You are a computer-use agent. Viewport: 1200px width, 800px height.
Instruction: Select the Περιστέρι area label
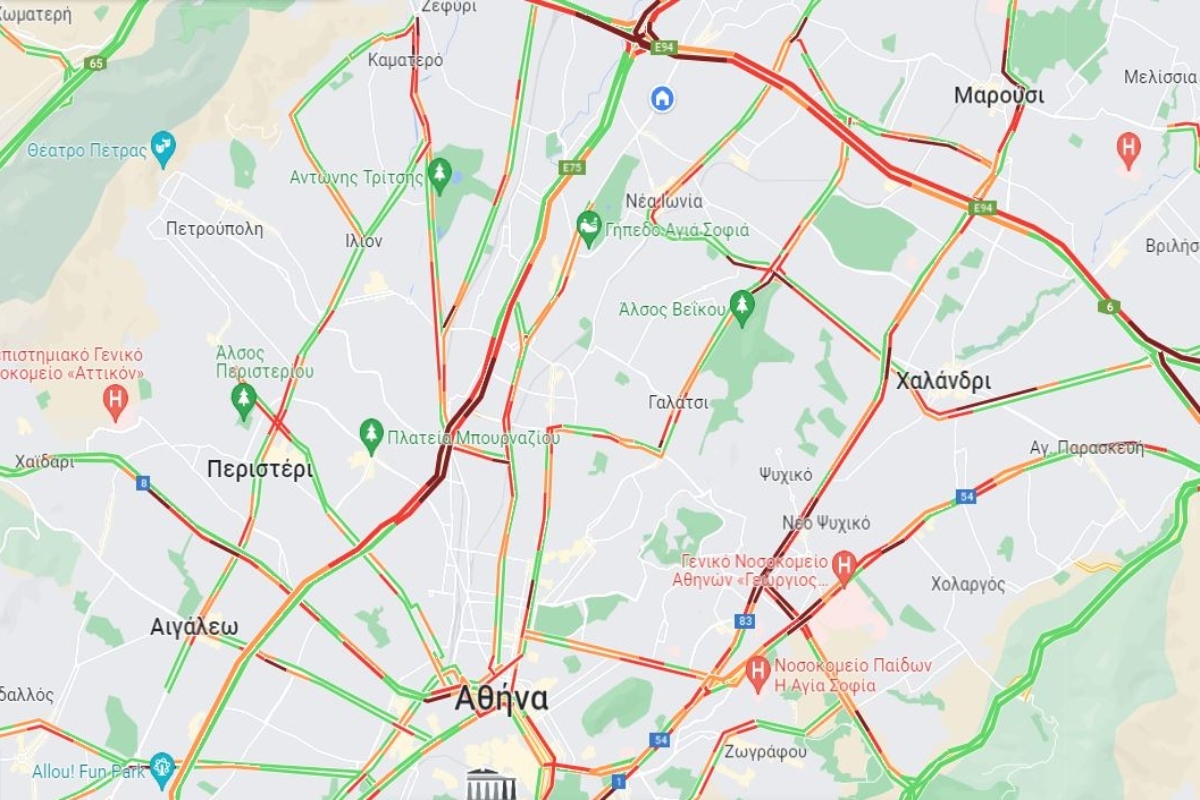click(x=259, y=469)
